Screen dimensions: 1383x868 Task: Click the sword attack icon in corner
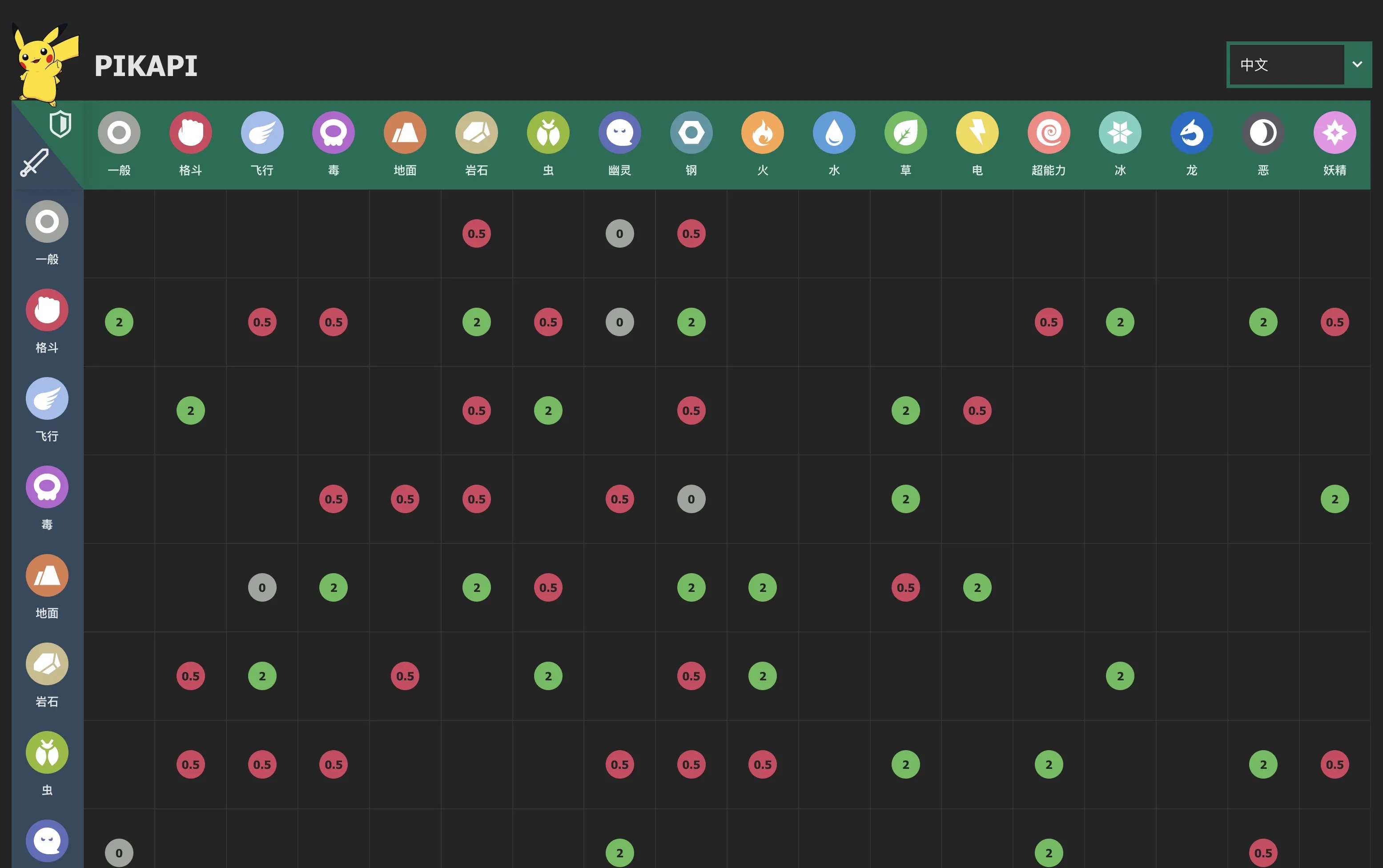(x=34, y=162)
